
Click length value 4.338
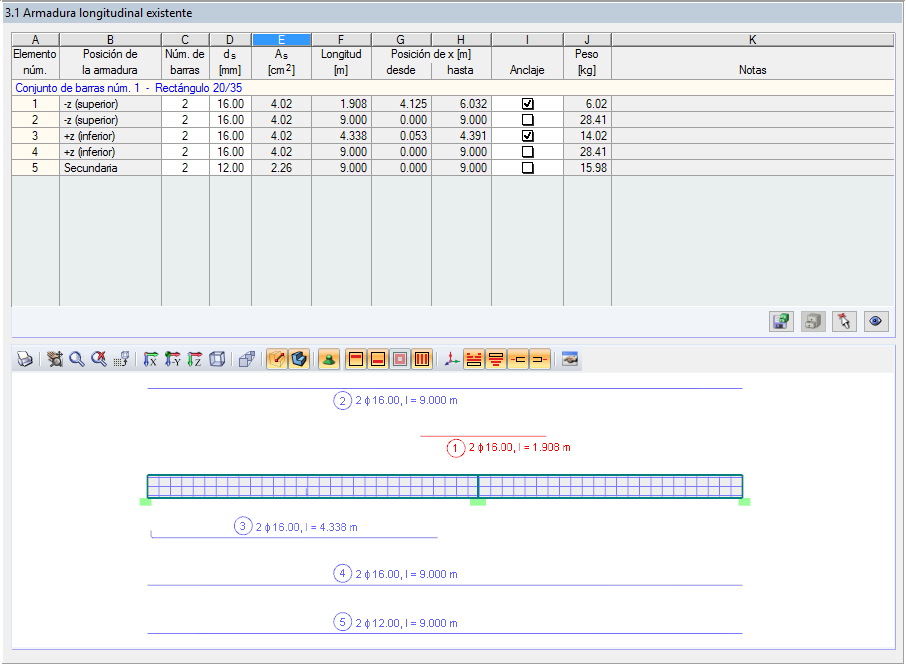click(x=341, y=136)
